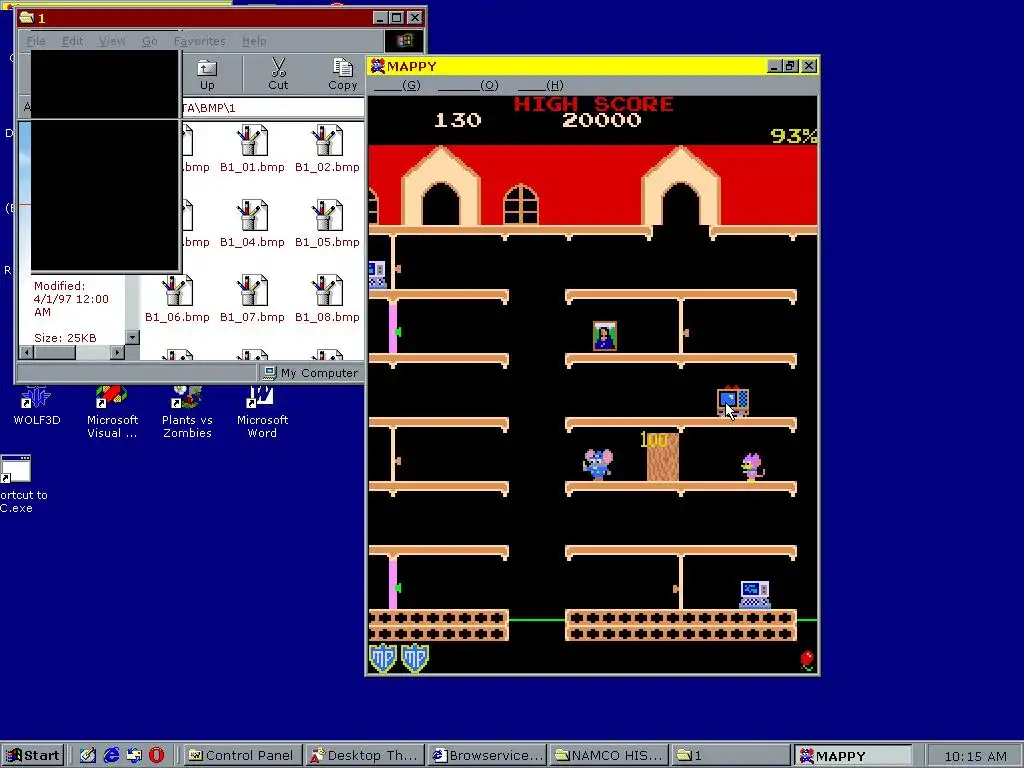Open Go menu in folder window 1
The width and height of the screenshot is (1024, 768).
pyautogui.click(x=150, y=41)
